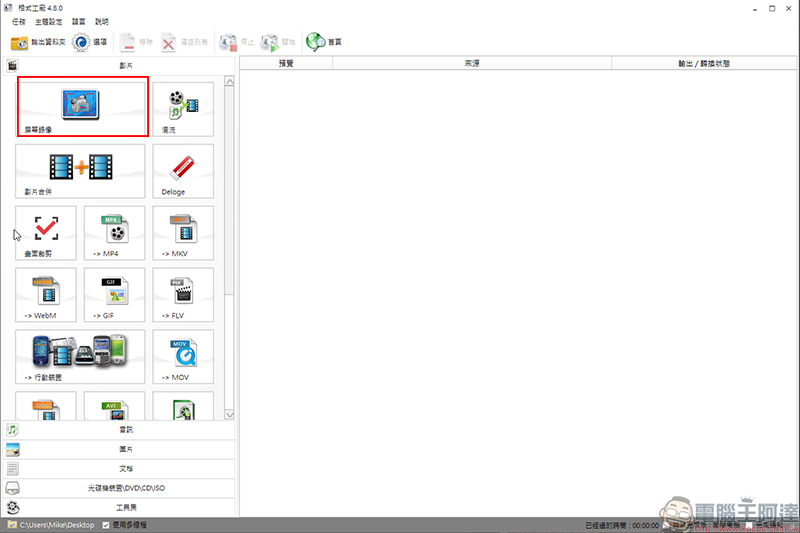The width and height of the screenshot is (800, 533).
Task: Click the video panel scroll-up arrow
Action: point(230,82)
